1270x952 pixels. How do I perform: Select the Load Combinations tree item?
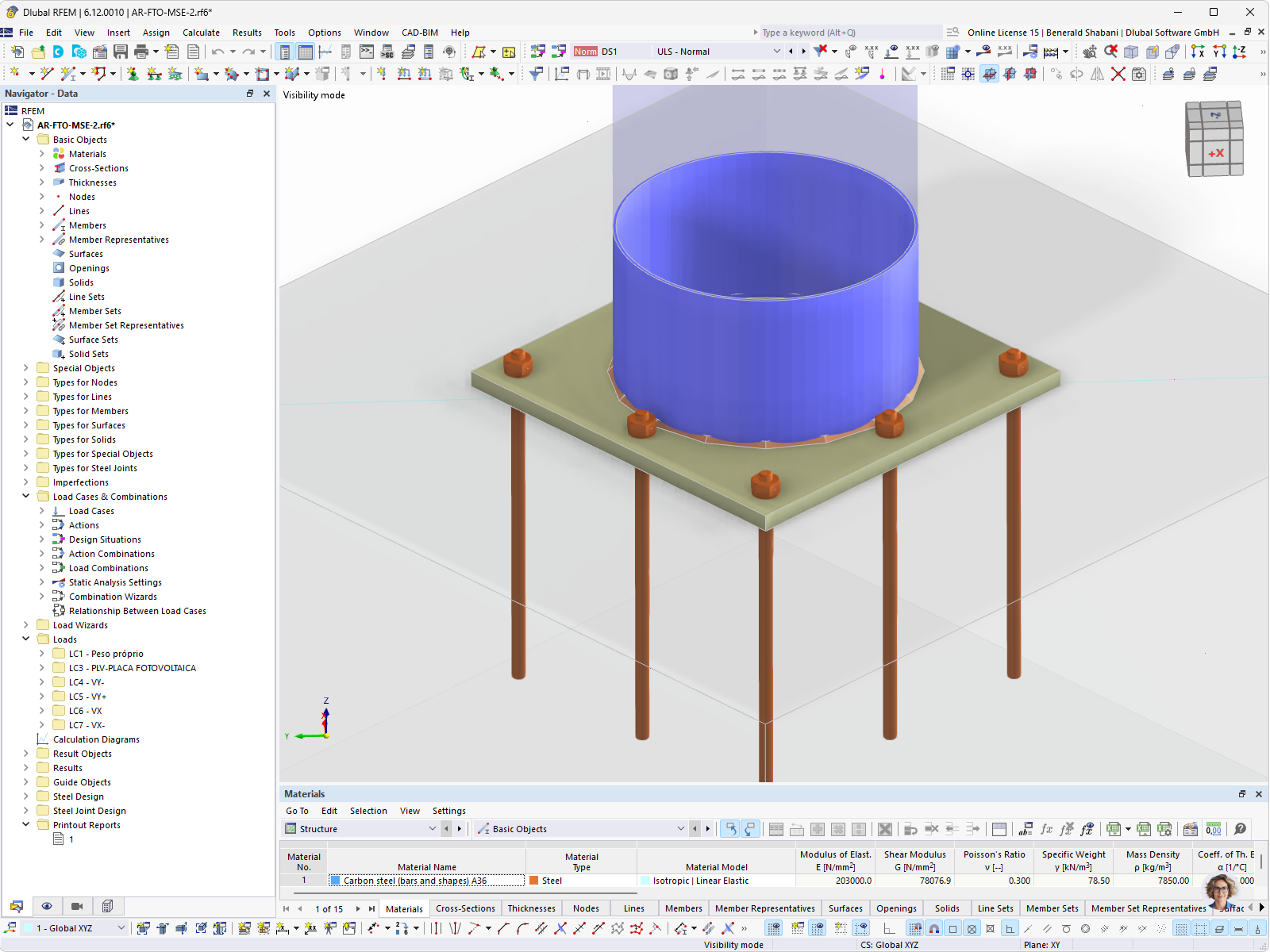click(x=109, y=568)
